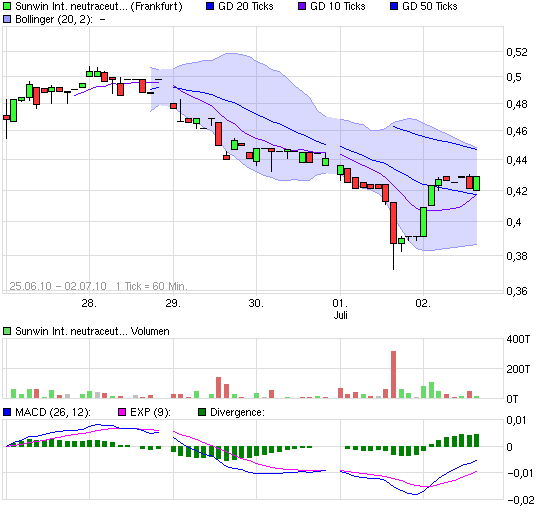The image size is (545, 521).
Task: Click the dark green Divergence swatch
Action: tap(202, 412)
